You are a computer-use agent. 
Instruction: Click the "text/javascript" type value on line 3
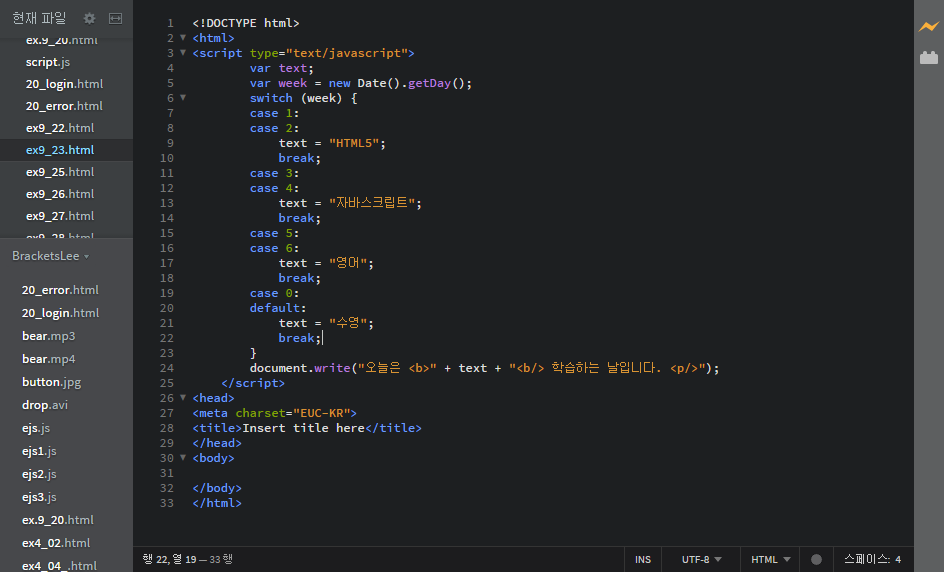click(347, 53)
